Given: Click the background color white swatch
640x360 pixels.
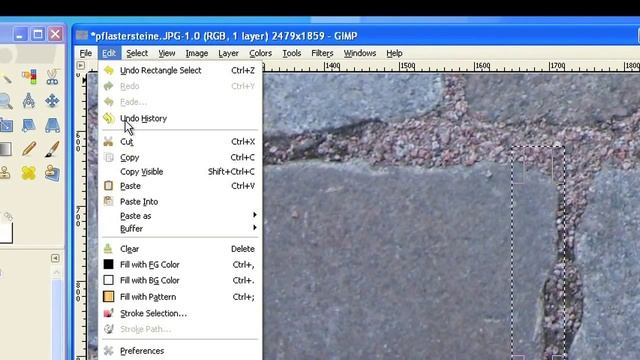Looking at the screenshot, I should (x=6, y=233).
